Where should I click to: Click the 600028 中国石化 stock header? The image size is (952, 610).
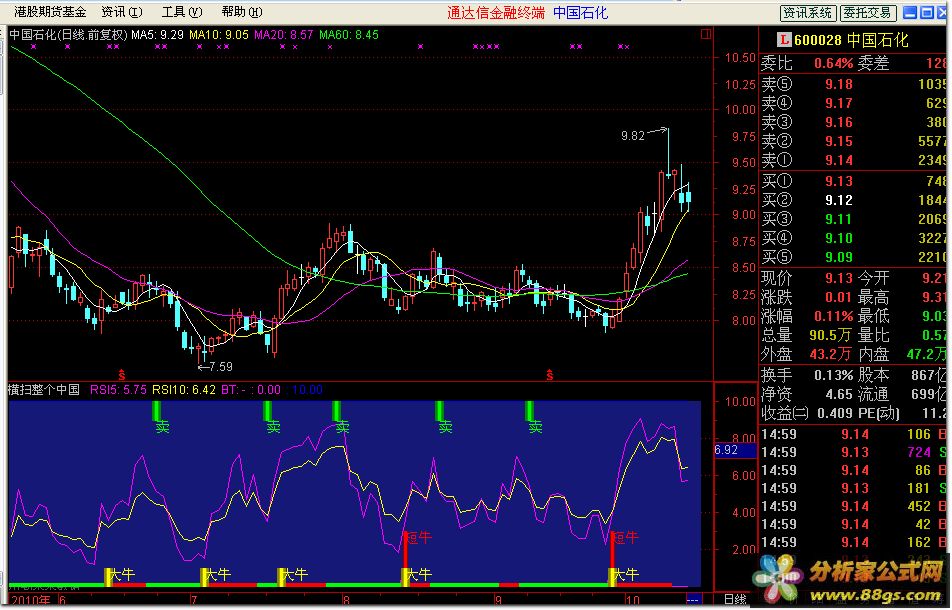[851, 41]
